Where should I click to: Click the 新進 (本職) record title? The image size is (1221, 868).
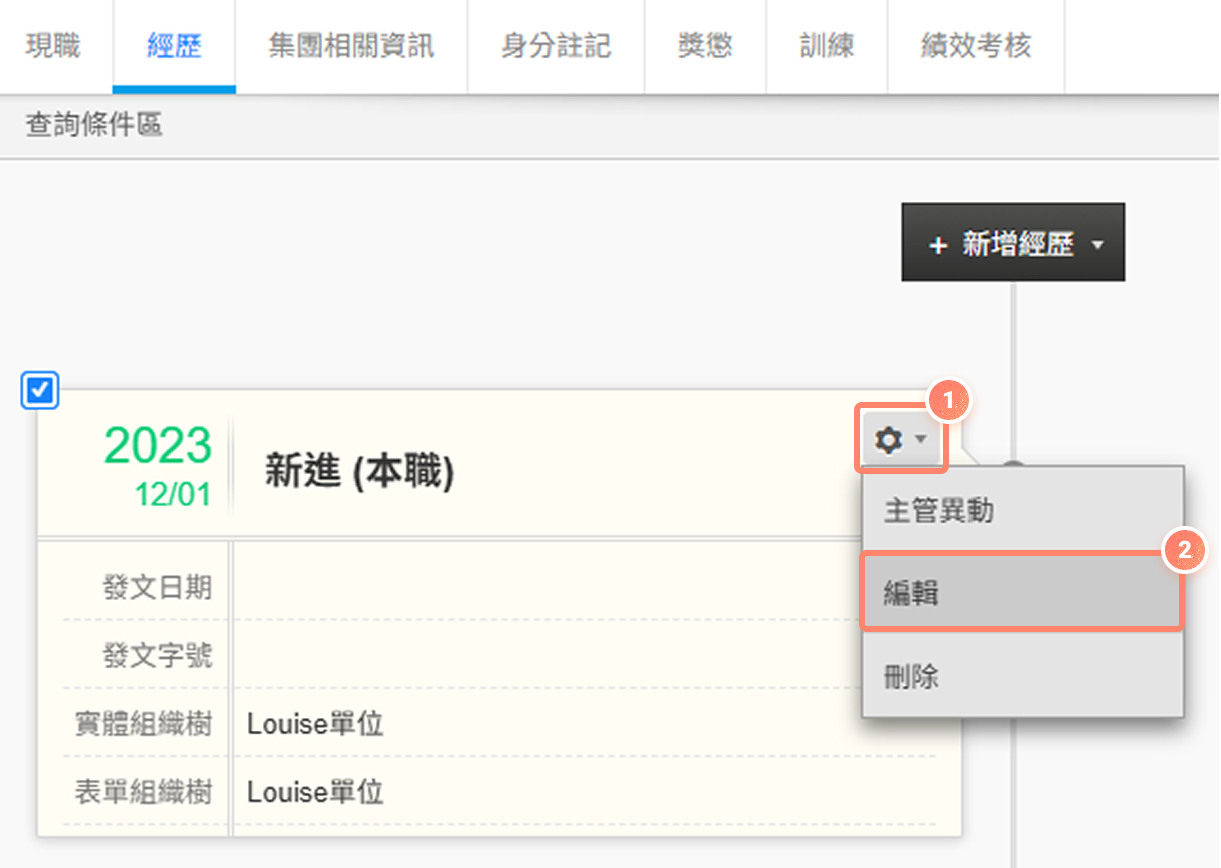tap(359, 470)
